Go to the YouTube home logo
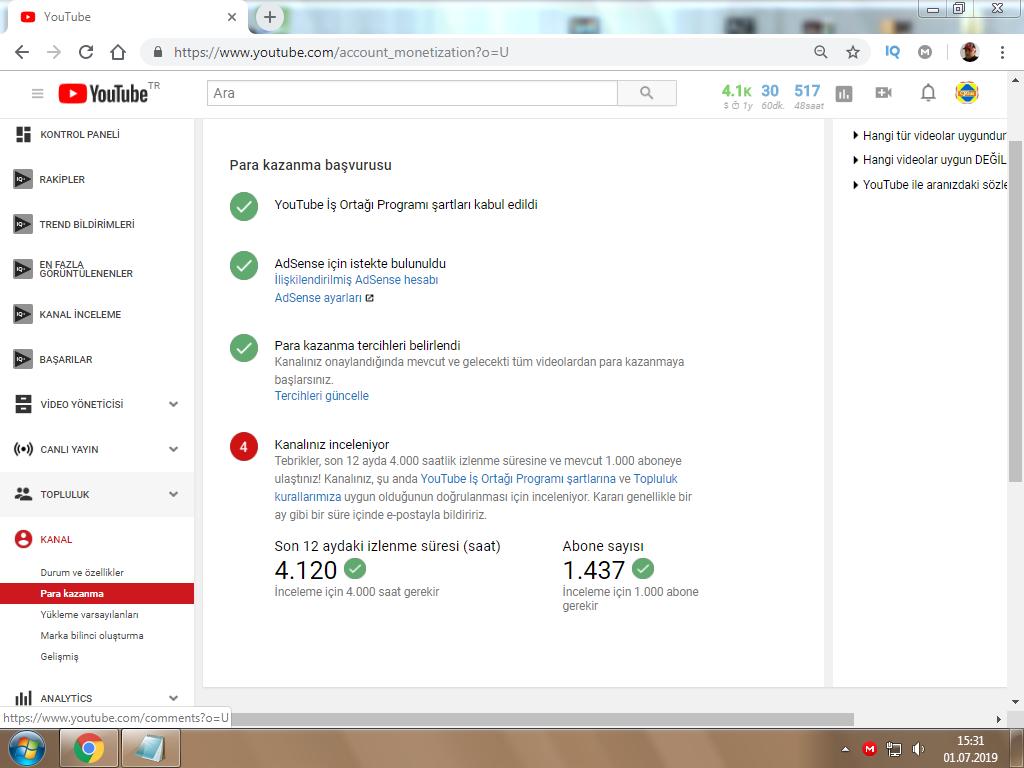This screenshot has height=768, width=1024. (103, 93)
